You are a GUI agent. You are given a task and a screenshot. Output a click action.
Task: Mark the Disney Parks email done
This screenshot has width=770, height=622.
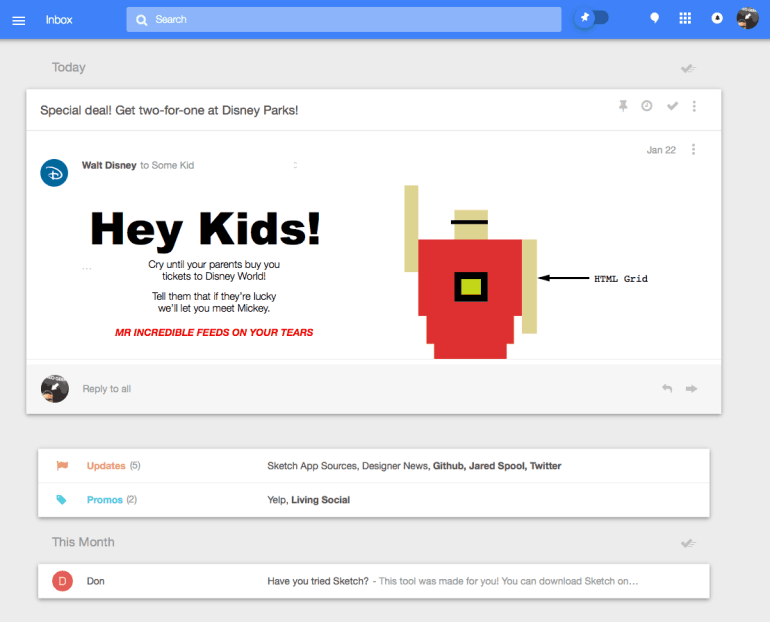click(672, 106)
